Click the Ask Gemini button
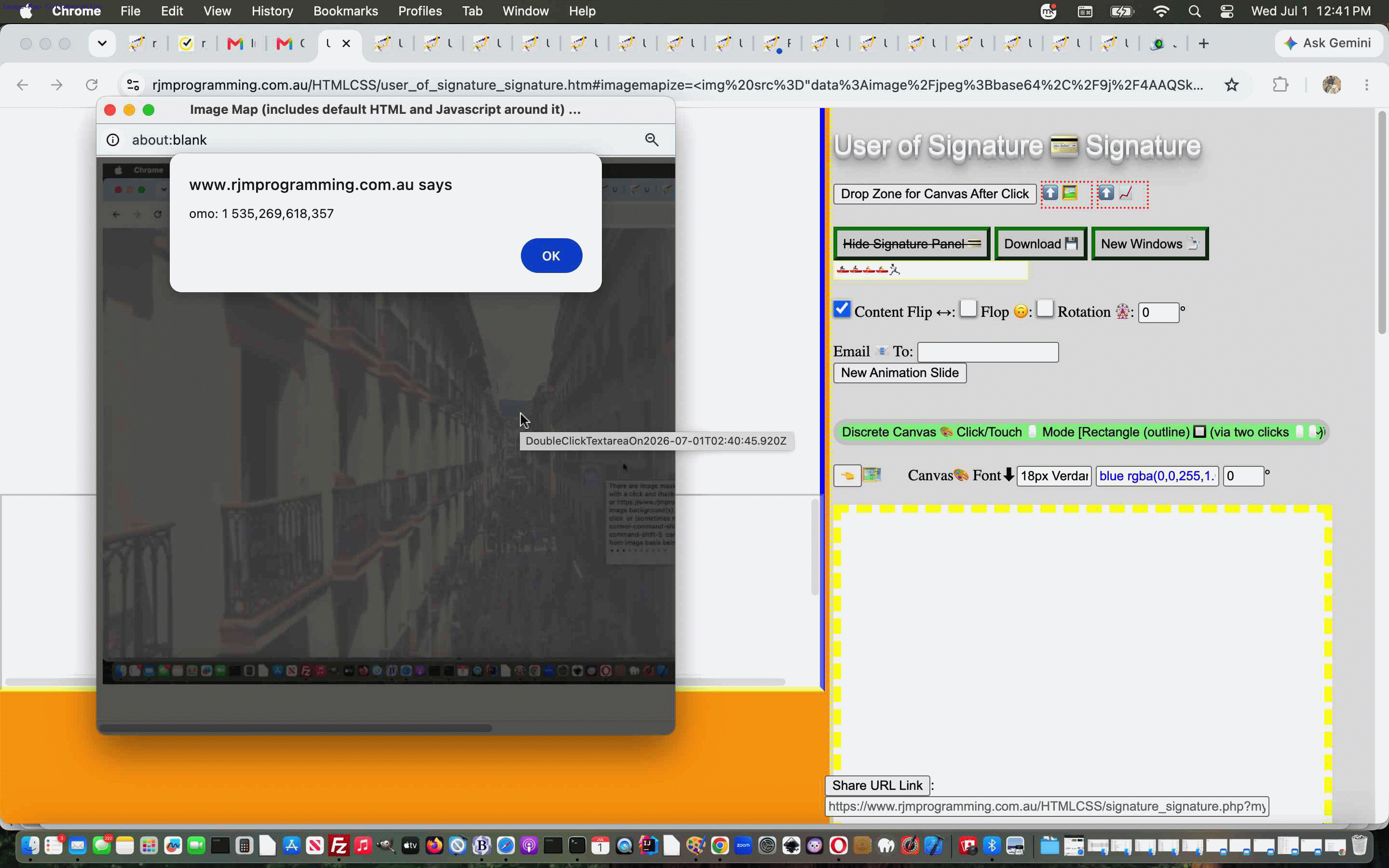Viewport: 1389px width, 868px height. pyautogui.click(x=1328, y=43)
